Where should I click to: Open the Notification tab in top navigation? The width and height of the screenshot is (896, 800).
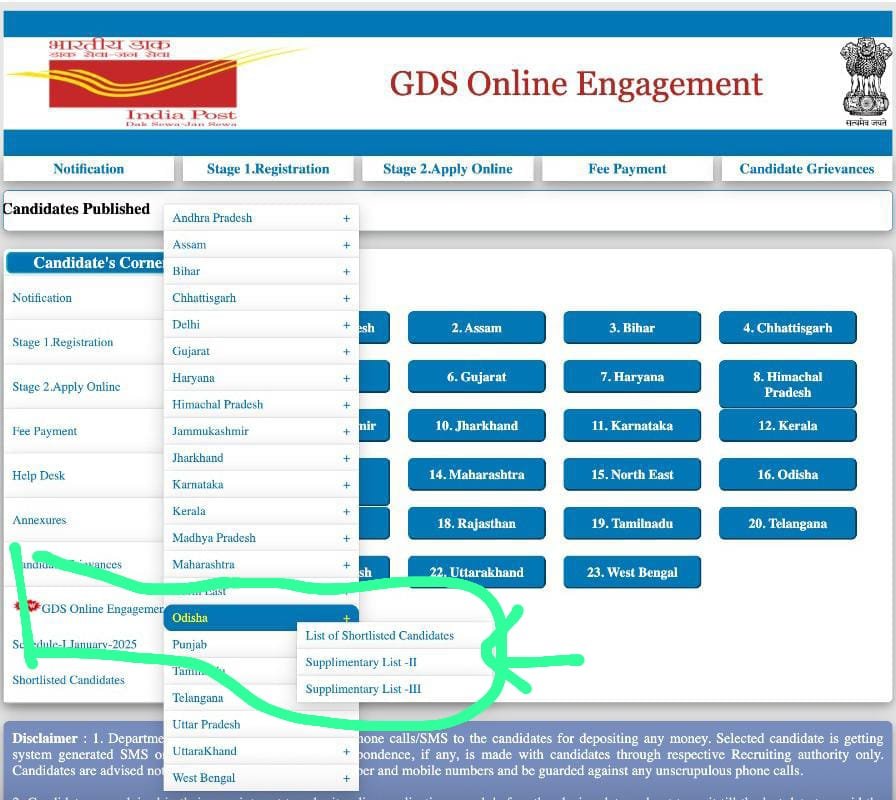[x=89, y=169]
